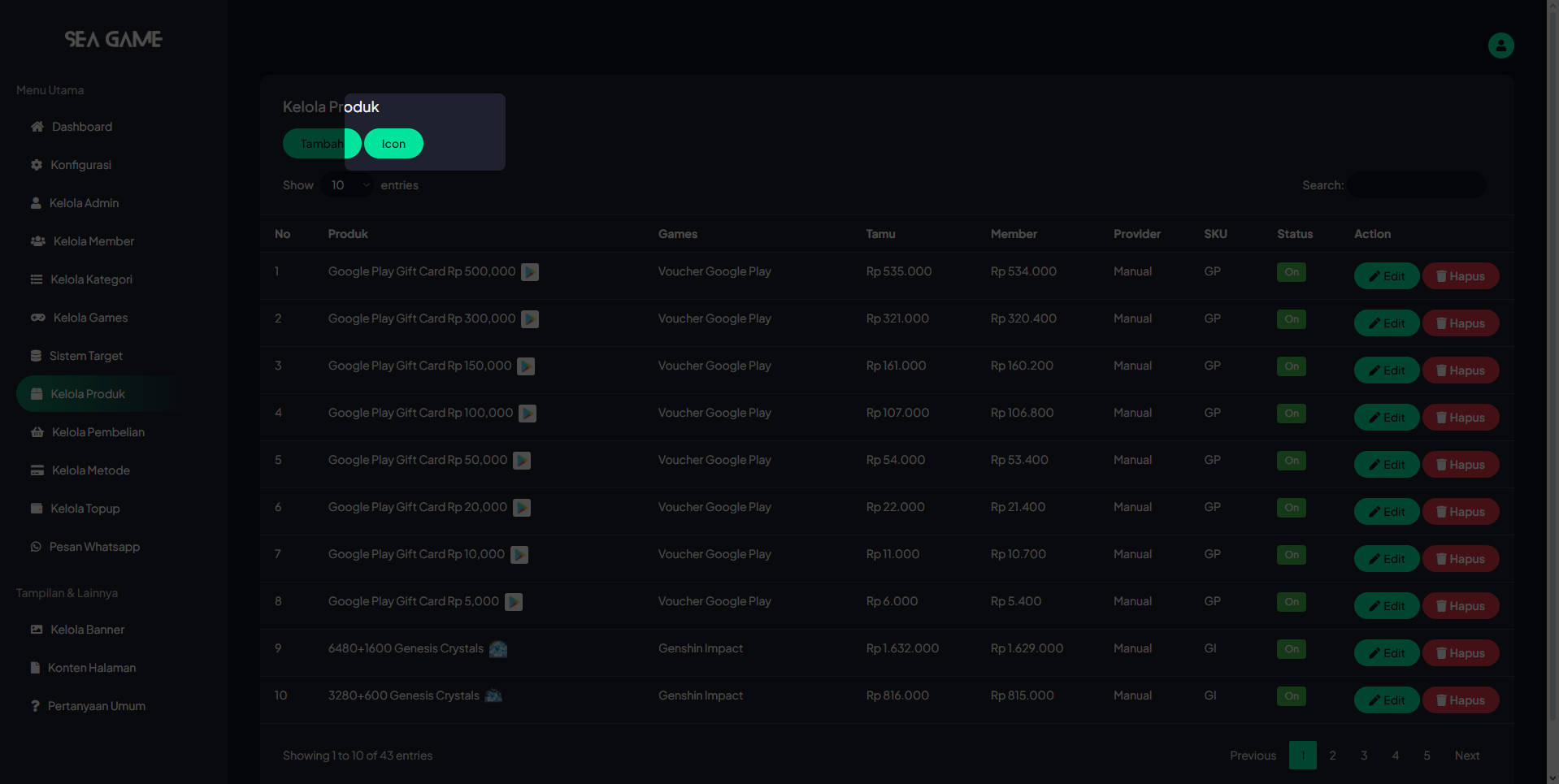Delete Google Play Gift Card Rp 300,000 with Hapus
Image resolution: width=1559 pixels, height=784 pixels.
tap(1461, 323)
